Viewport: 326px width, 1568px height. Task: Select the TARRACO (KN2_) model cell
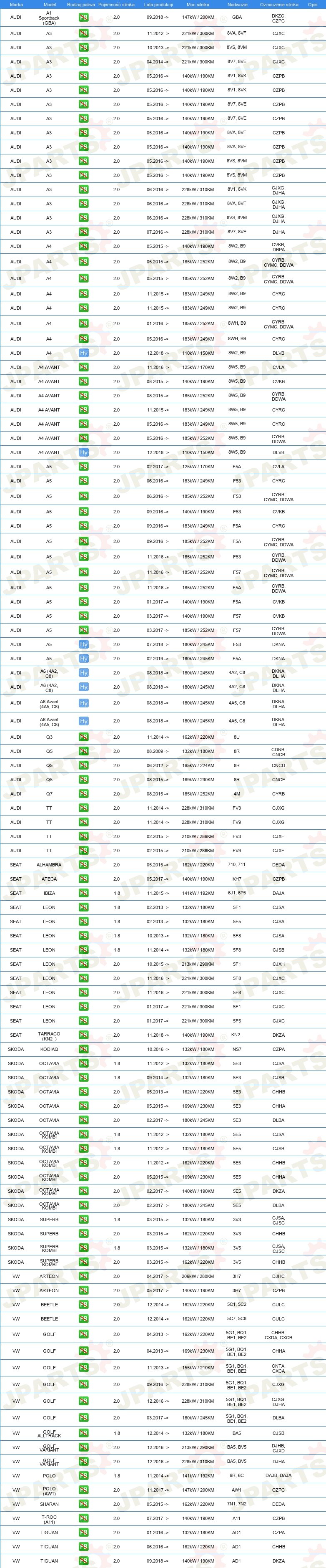(49, 1036)
